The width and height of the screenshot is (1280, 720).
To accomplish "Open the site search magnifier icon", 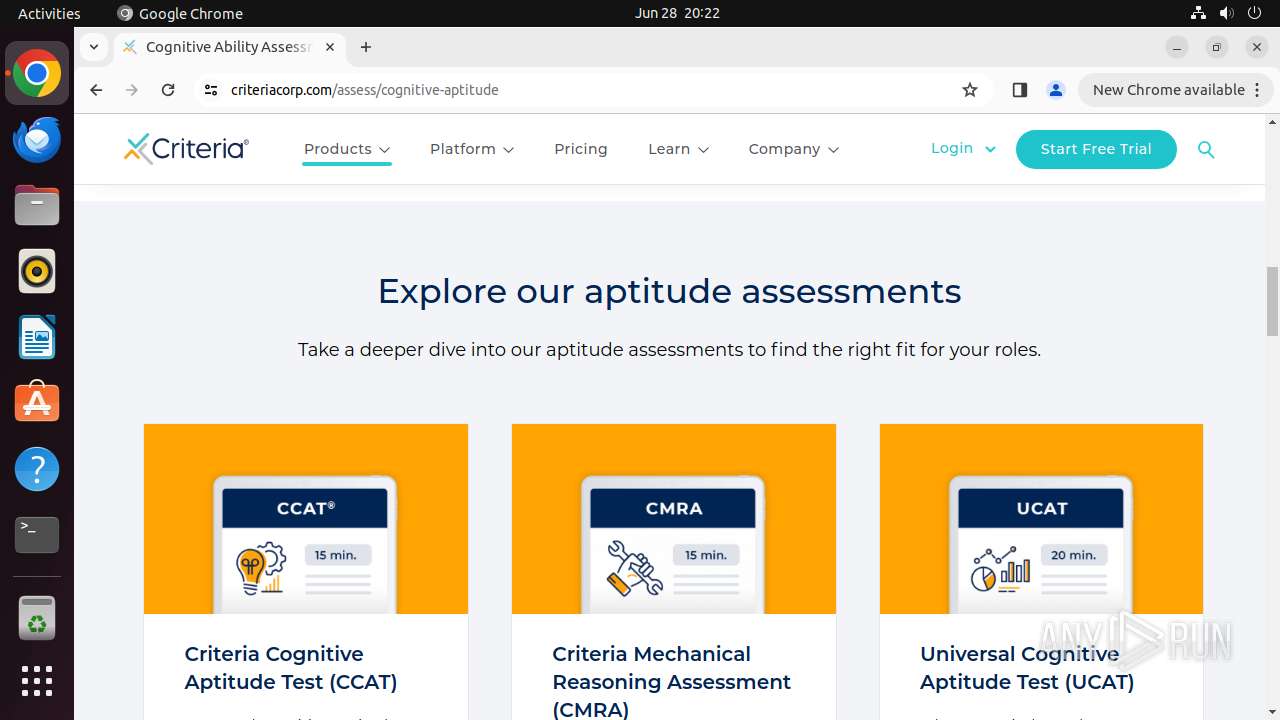I will pyautogui.click(x=1206, y=149).
